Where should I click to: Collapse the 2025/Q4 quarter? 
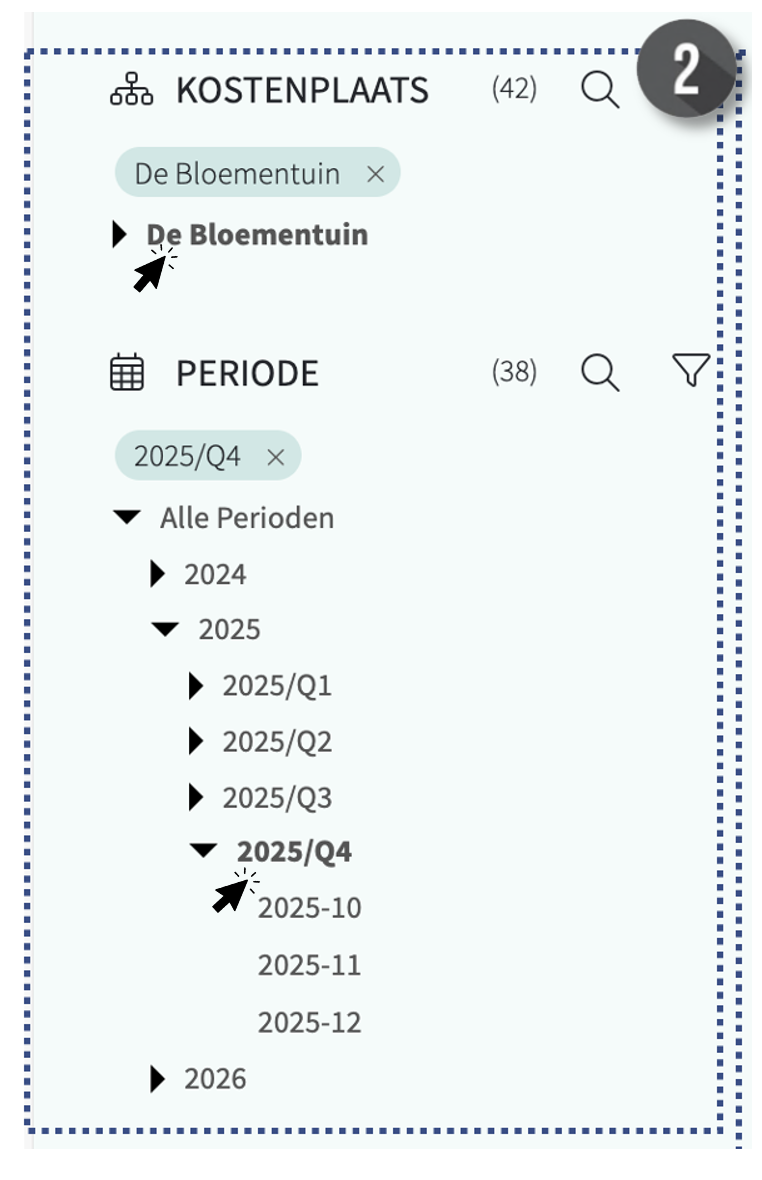pyautogui.click(x=203, y=851)
